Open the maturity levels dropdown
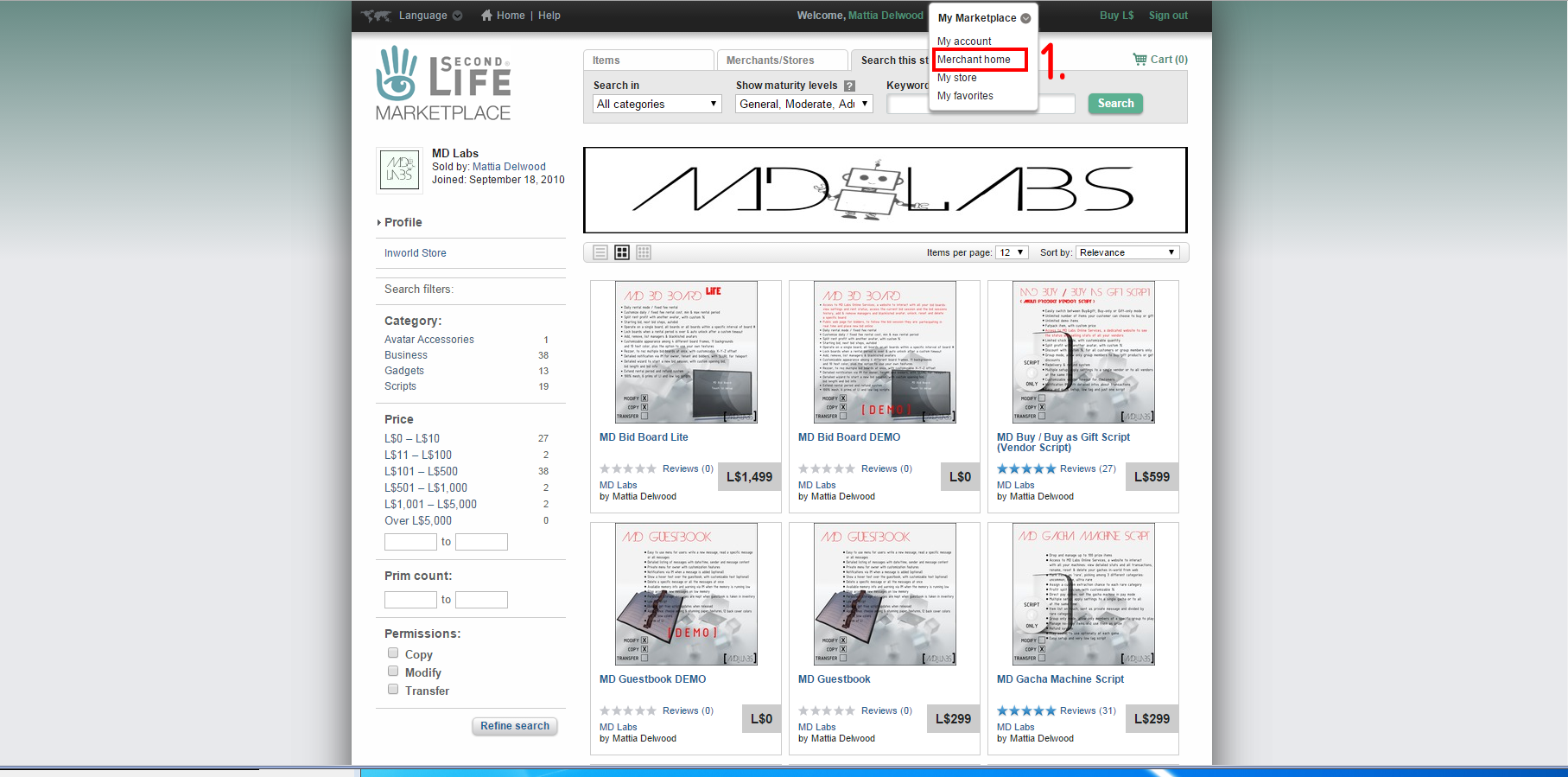 pos(804,104)
